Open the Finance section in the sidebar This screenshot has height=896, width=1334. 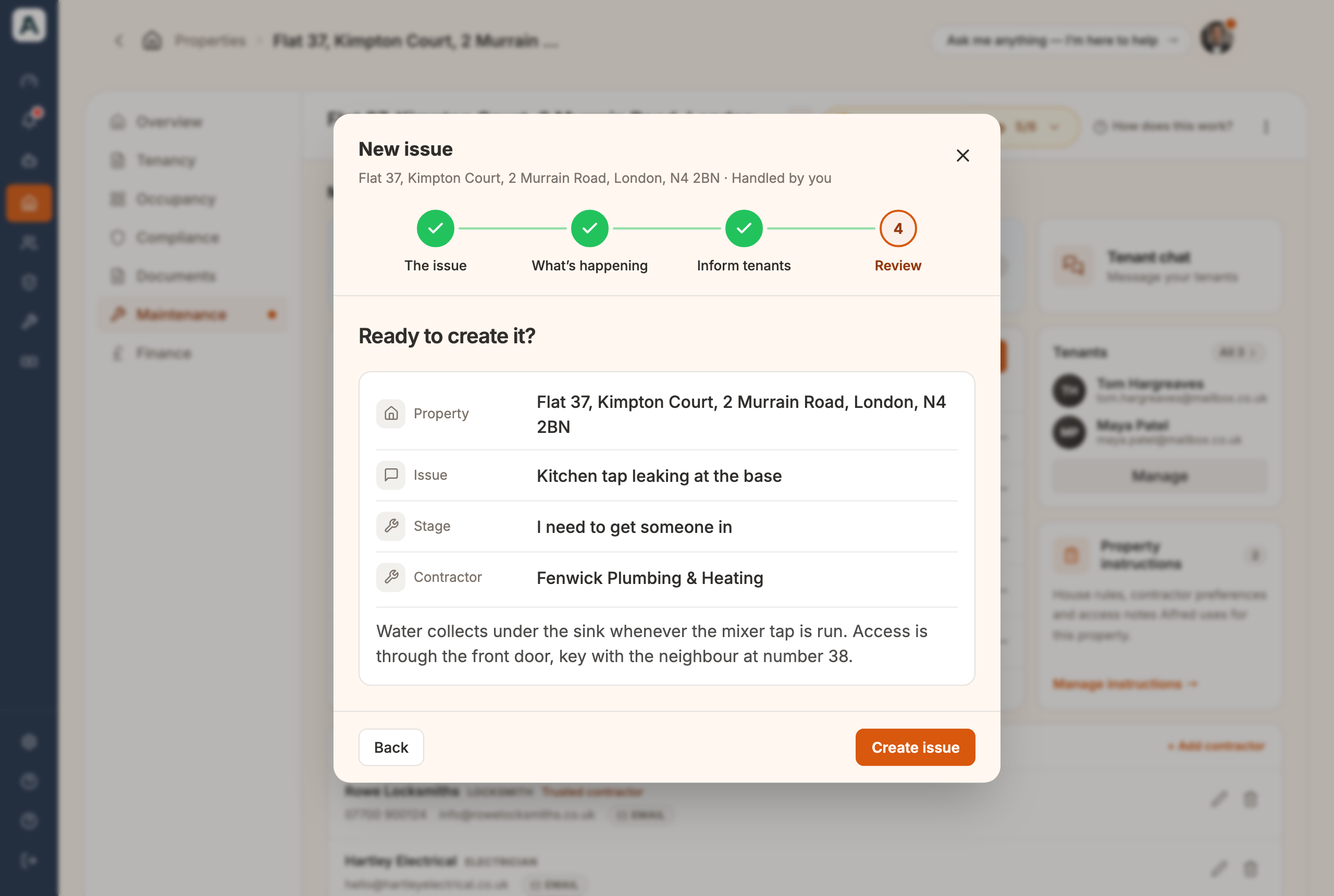[193, 353]
